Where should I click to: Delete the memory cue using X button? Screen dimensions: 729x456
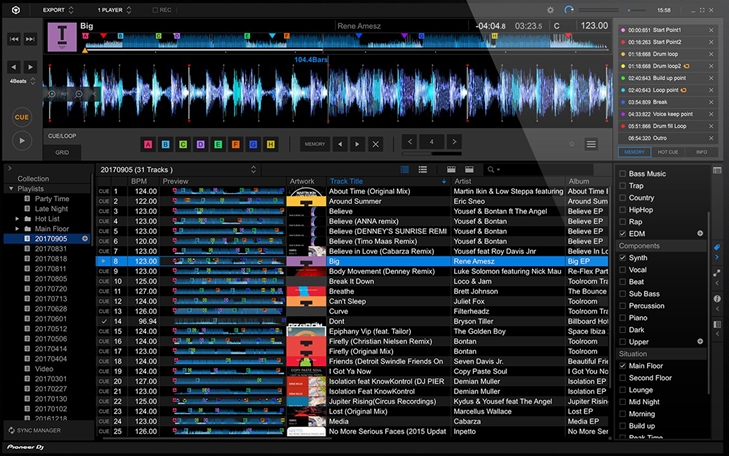(375, 144)
